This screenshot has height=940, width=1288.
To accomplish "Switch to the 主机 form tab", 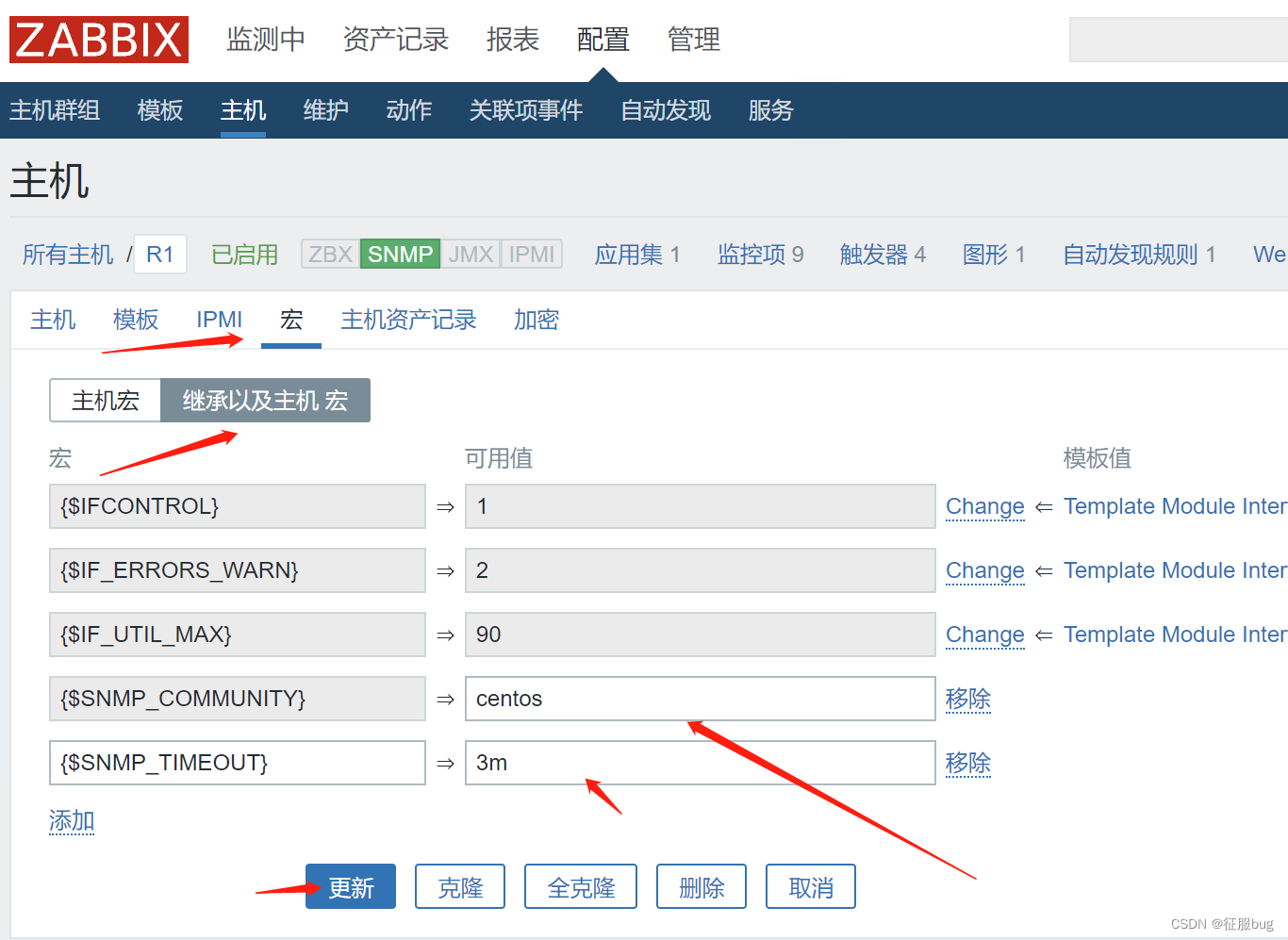I will [x=53, y=320].
